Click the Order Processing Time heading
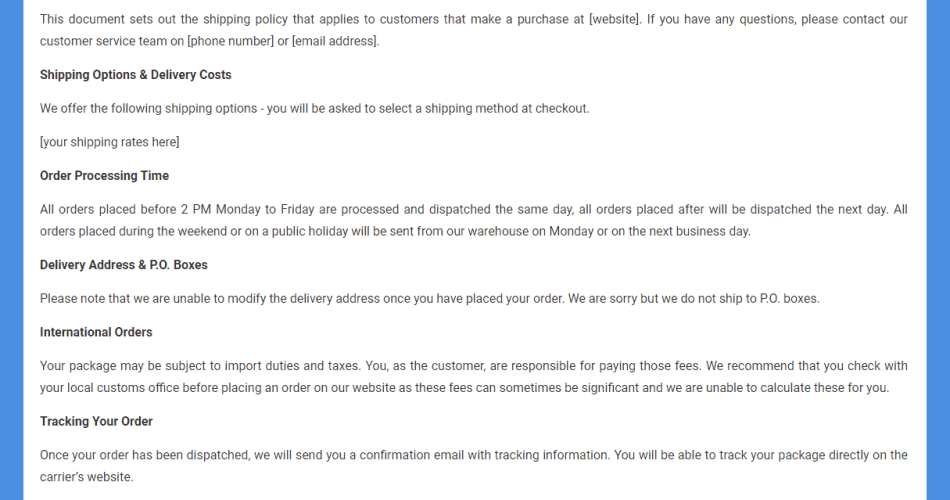 point(104,176)
